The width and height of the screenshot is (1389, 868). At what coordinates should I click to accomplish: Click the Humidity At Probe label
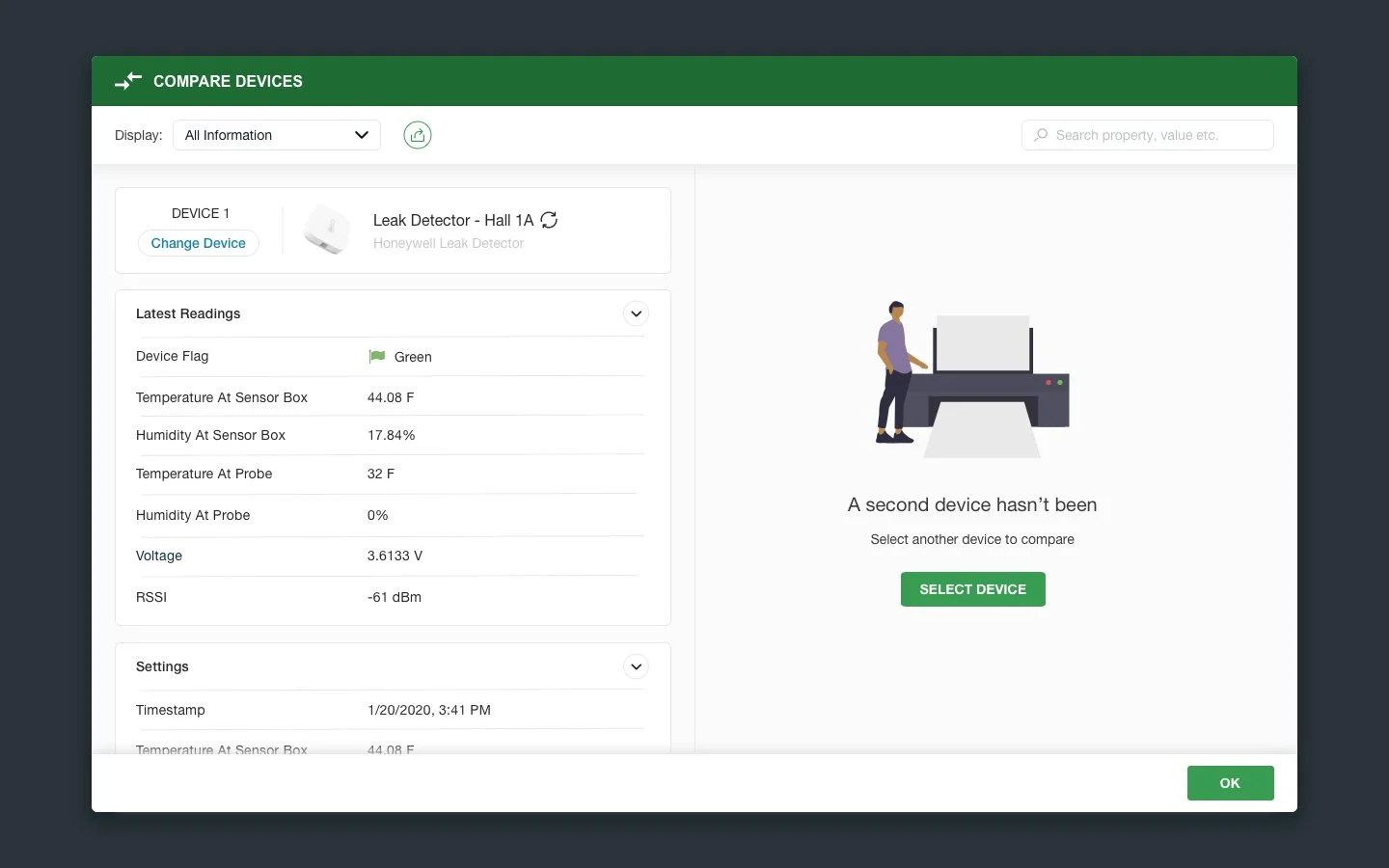(x=193, y=515)
